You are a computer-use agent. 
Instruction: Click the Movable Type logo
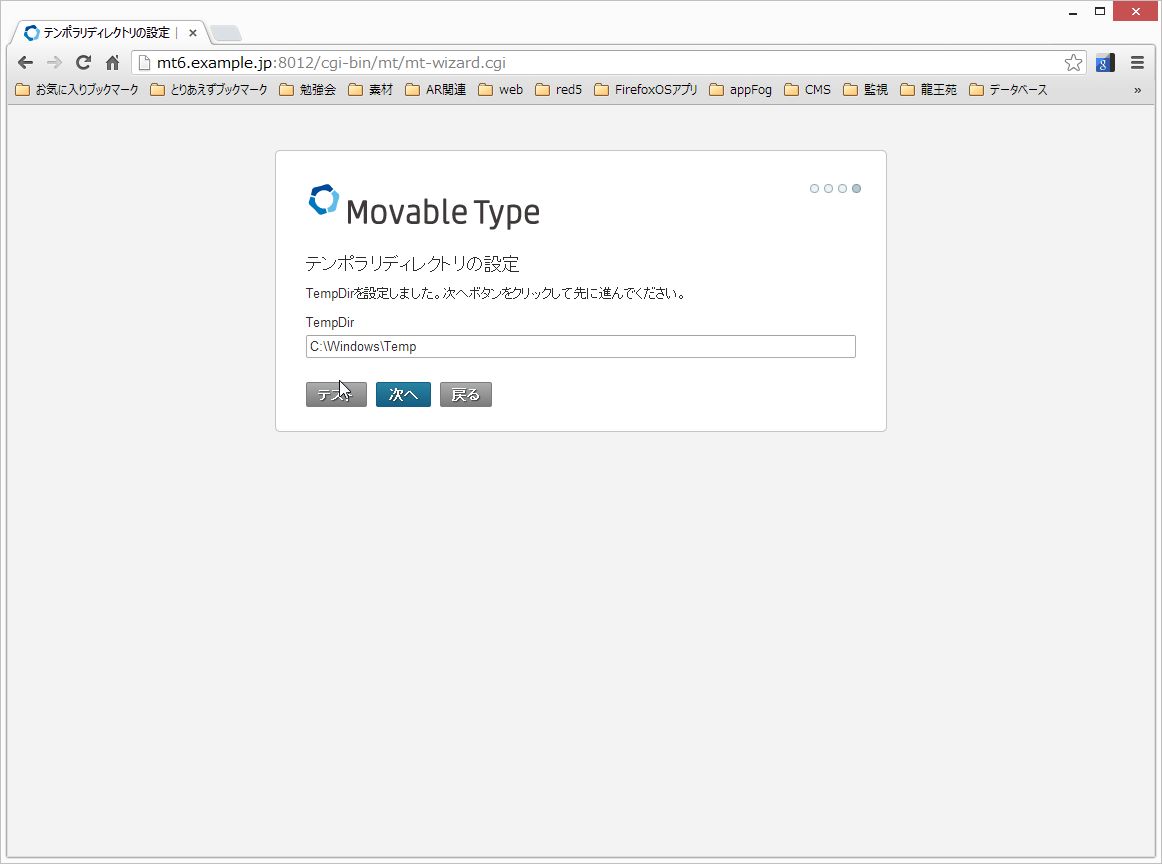pyautogui.click(x=424, y=206)
